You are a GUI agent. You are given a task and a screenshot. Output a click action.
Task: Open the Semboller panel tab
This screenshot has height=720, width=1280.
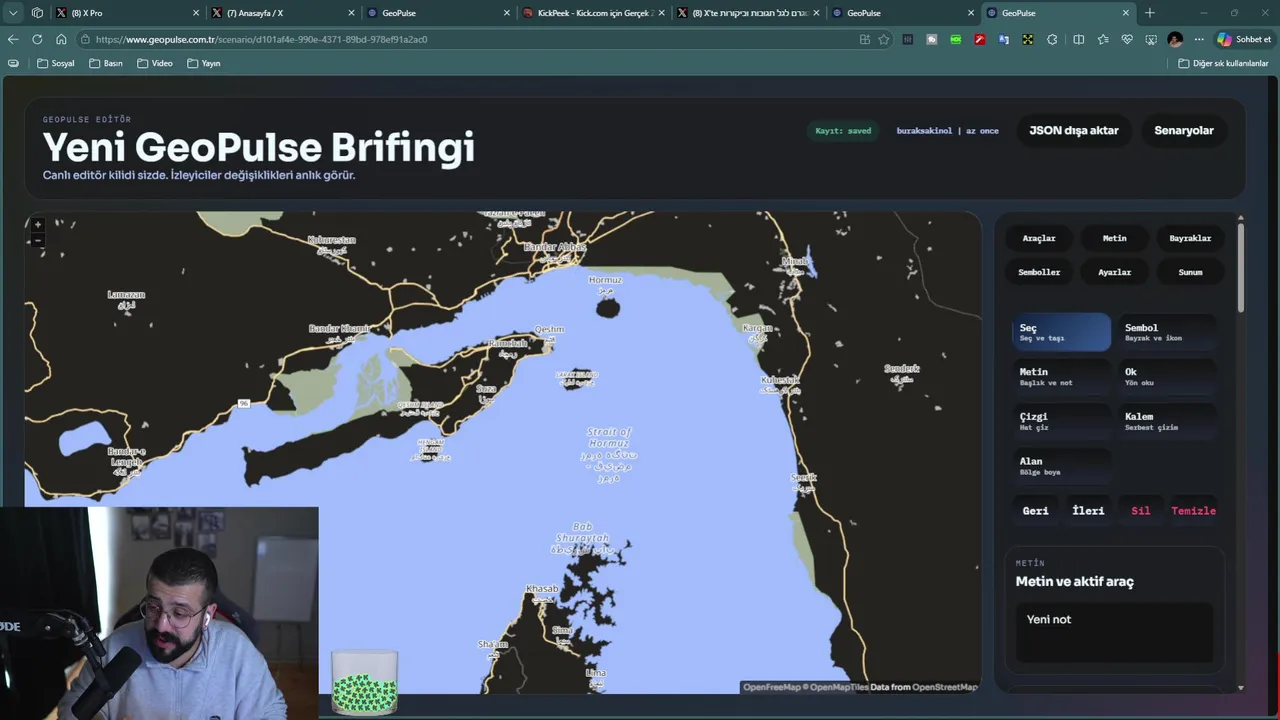pyautogui.click(x=1039, y=272)
